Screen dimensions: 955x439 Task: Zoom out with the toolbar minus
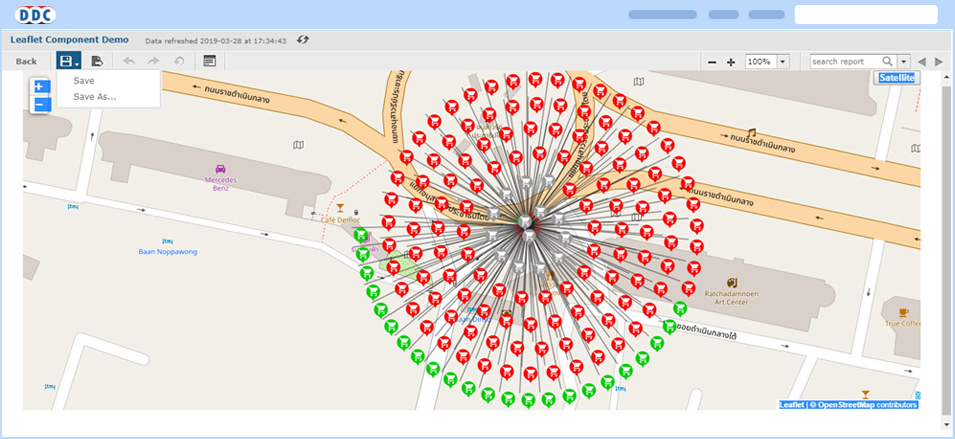(x=712, y=62)
